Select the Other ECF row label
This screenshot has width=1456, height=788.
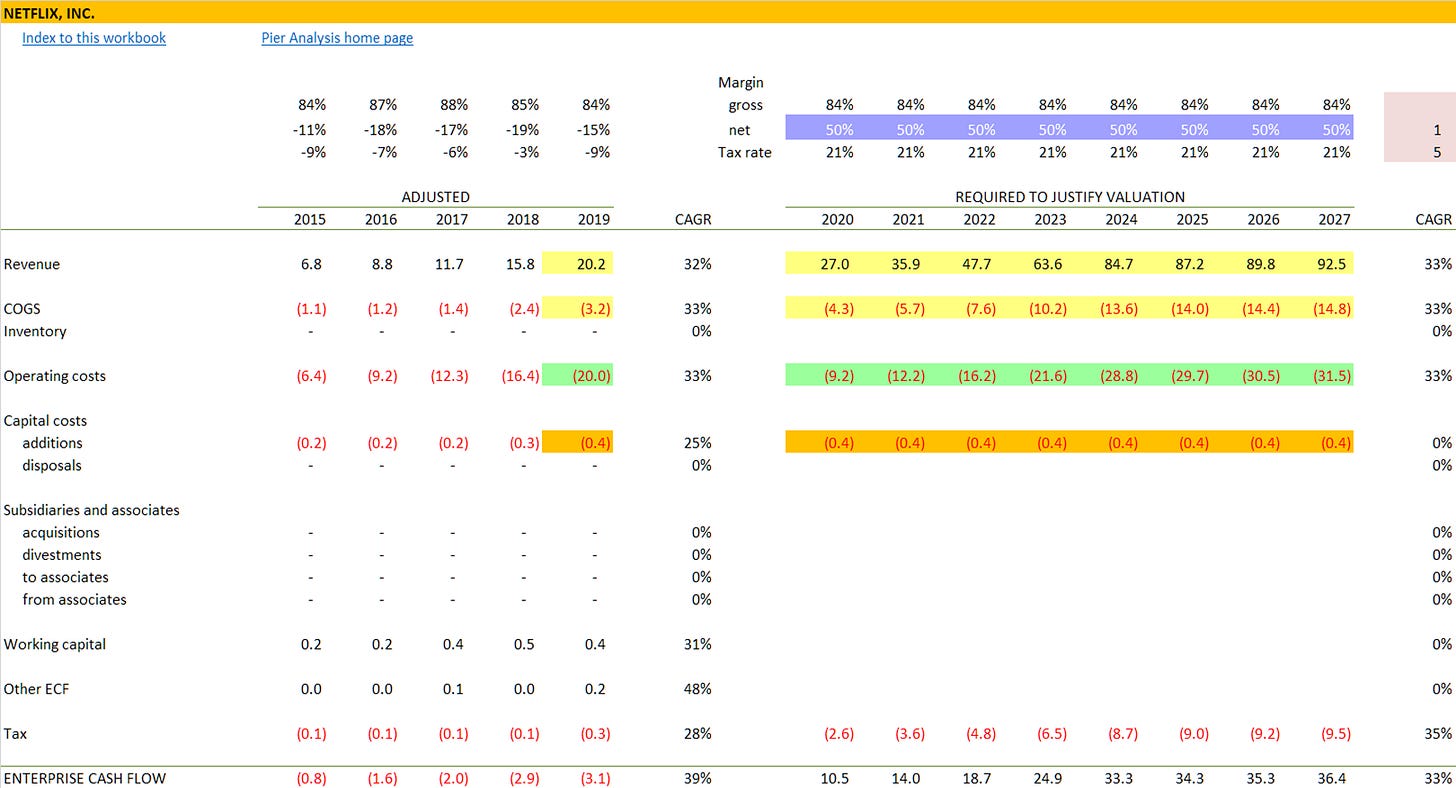[34, 689]
